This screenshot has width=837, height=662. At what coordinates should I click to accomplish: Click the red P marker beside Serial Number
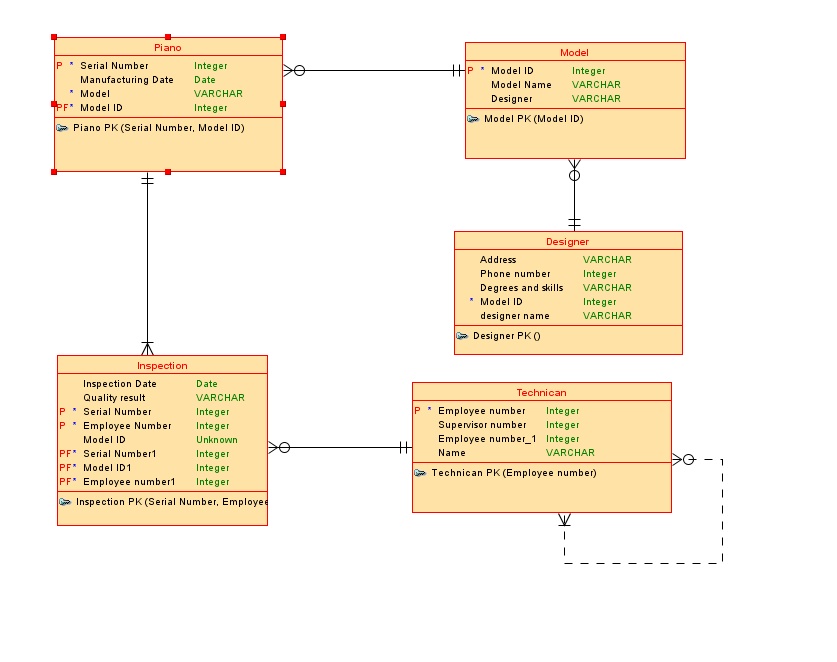pos(57,65)
